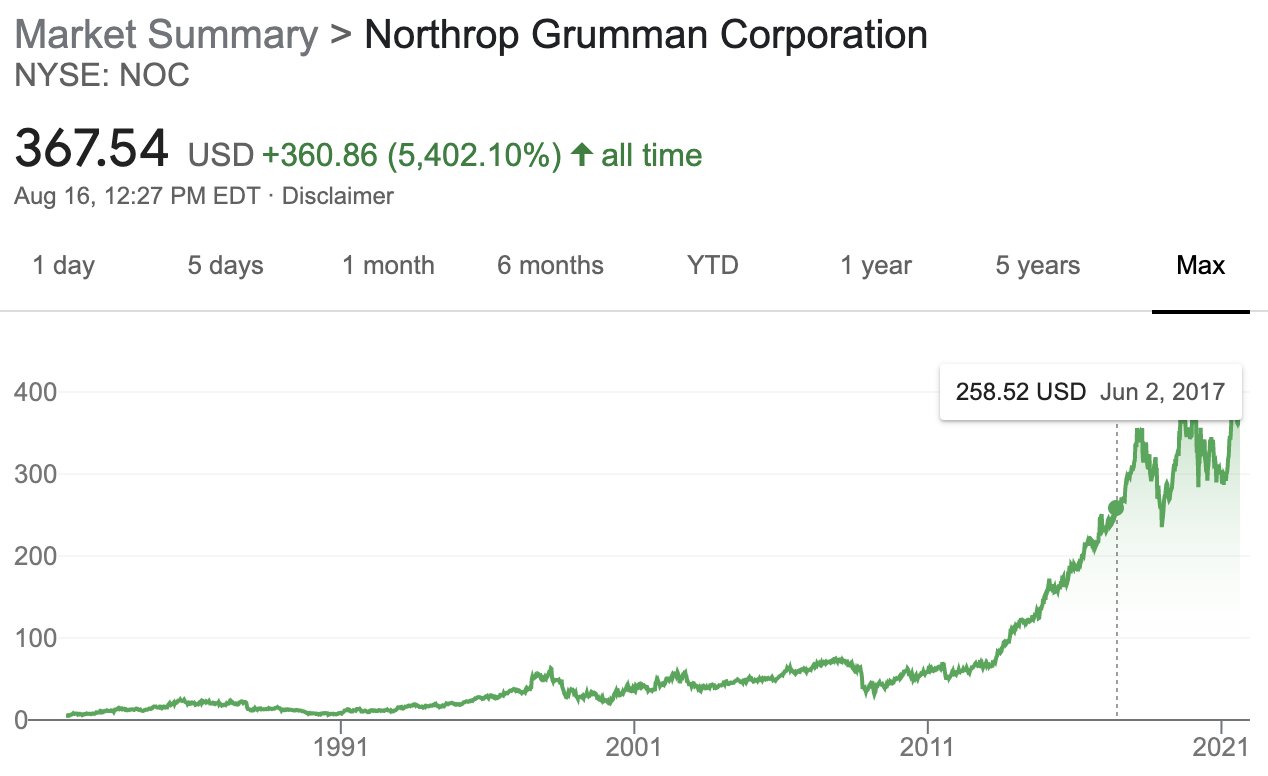Switch chart to 1 year

(x=876, y=265)
